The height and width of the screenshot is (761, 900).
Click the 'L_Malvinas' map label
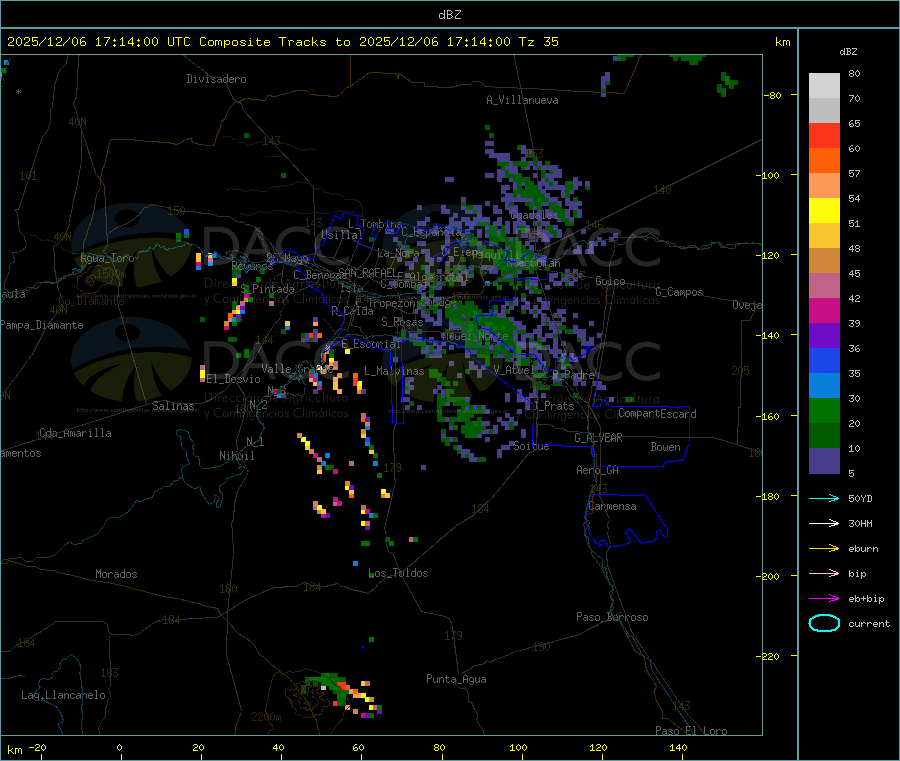pos(394,371)
